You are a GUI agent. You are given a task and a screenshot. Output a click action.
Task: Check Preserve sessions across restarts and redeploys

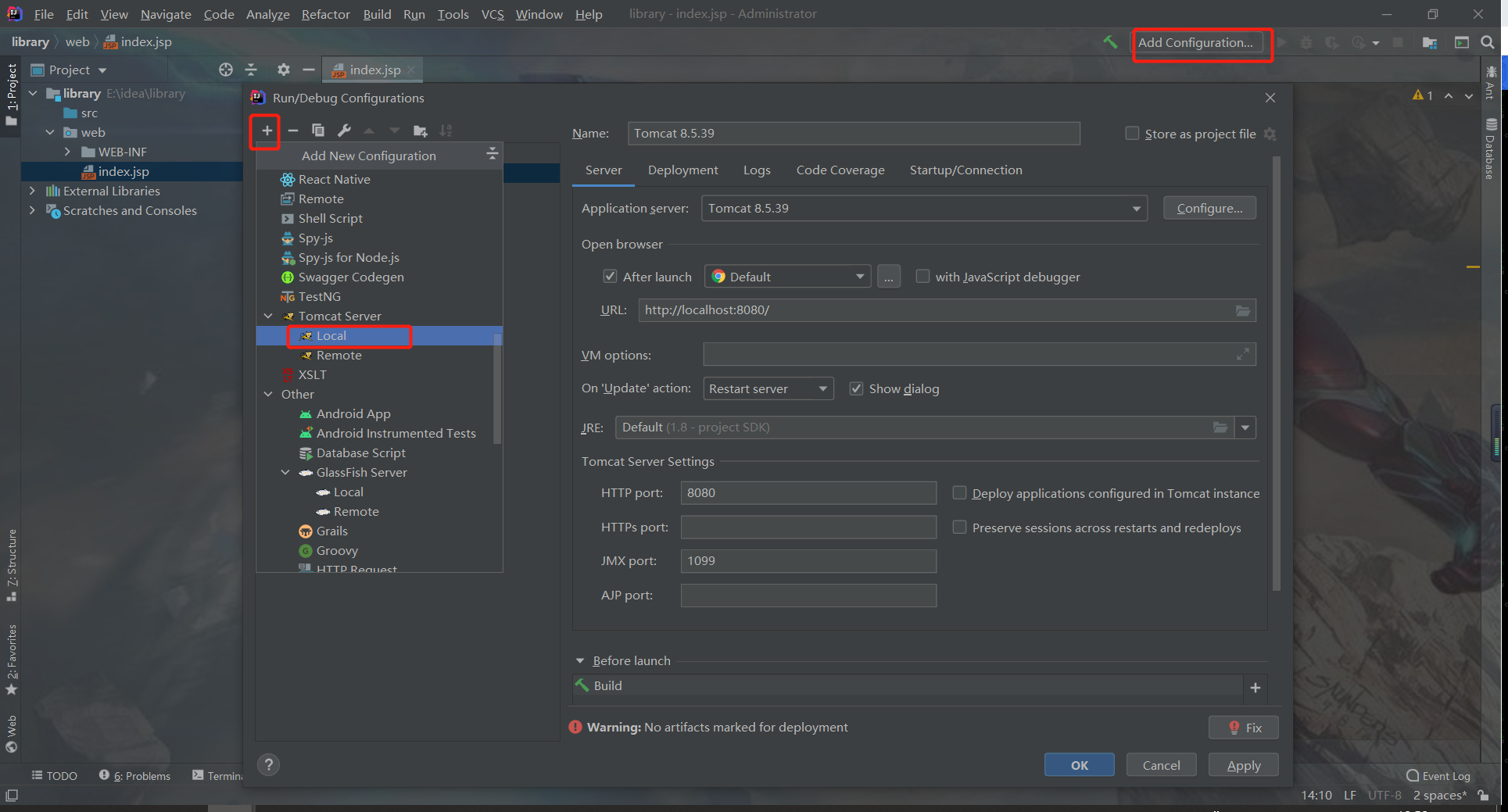tap(959, 528)
